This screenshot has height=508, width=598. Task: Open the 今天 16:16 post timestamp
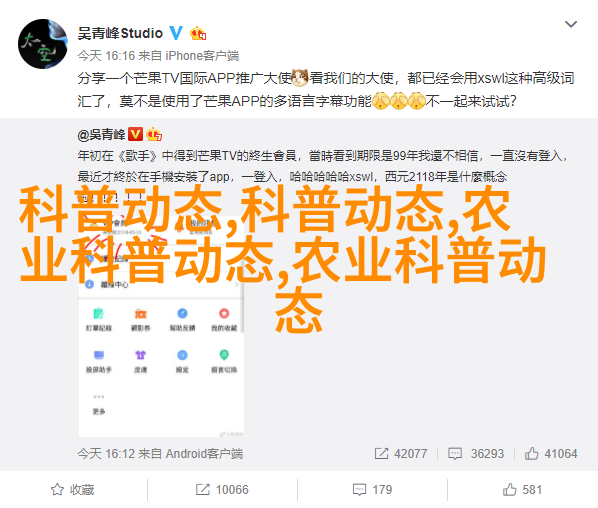[x=106, y=56]
